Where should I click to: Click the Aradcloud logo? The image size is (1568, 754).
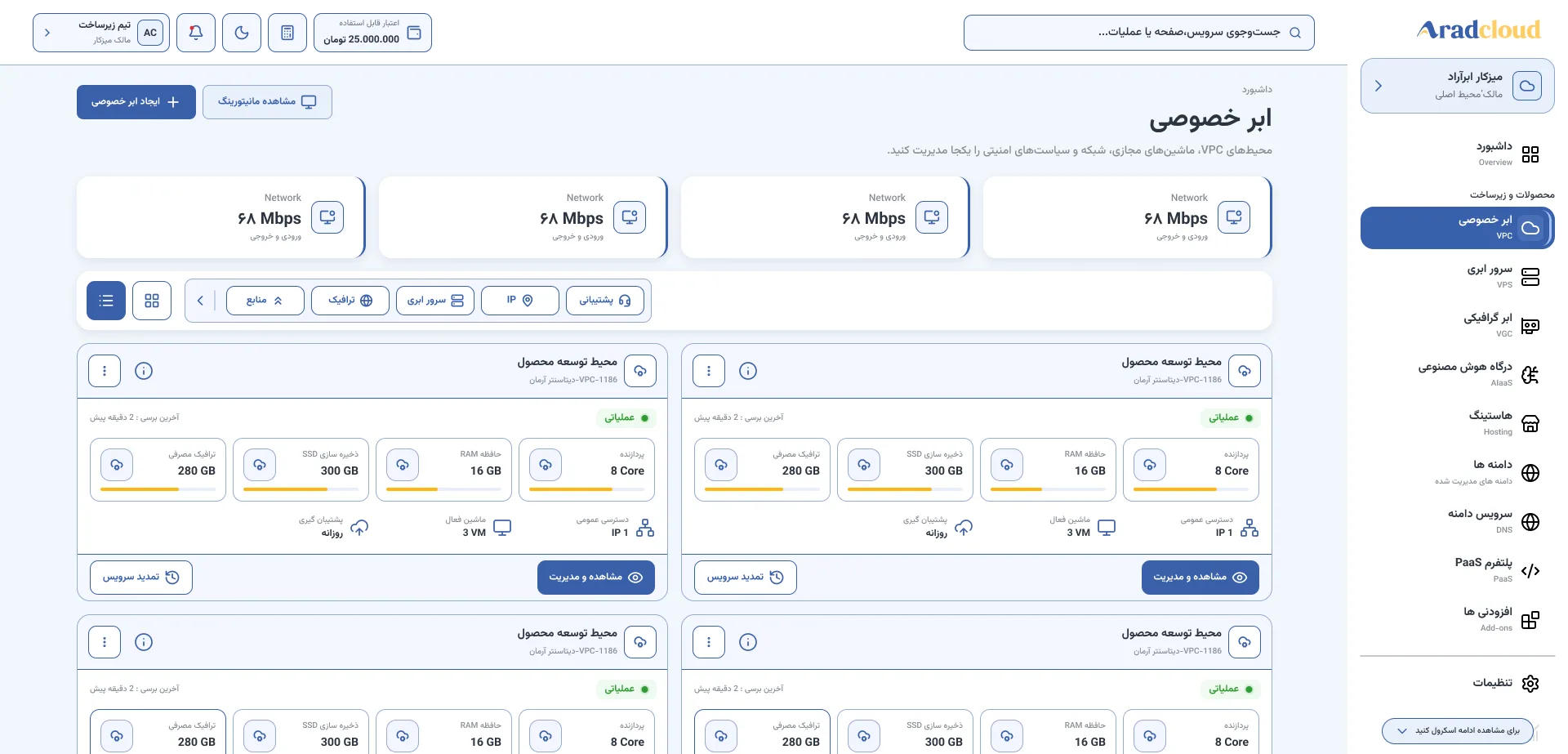tap(1478, 30)
